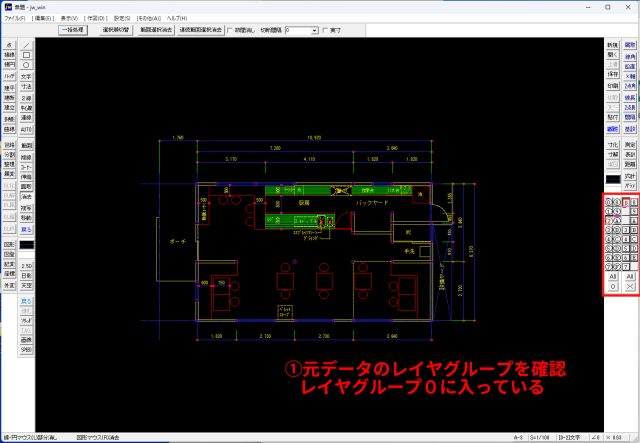The height and width of the screenshot is (443, 640).
Task: Open the ファイル(F) menu
Action: (x=14, y=18)
